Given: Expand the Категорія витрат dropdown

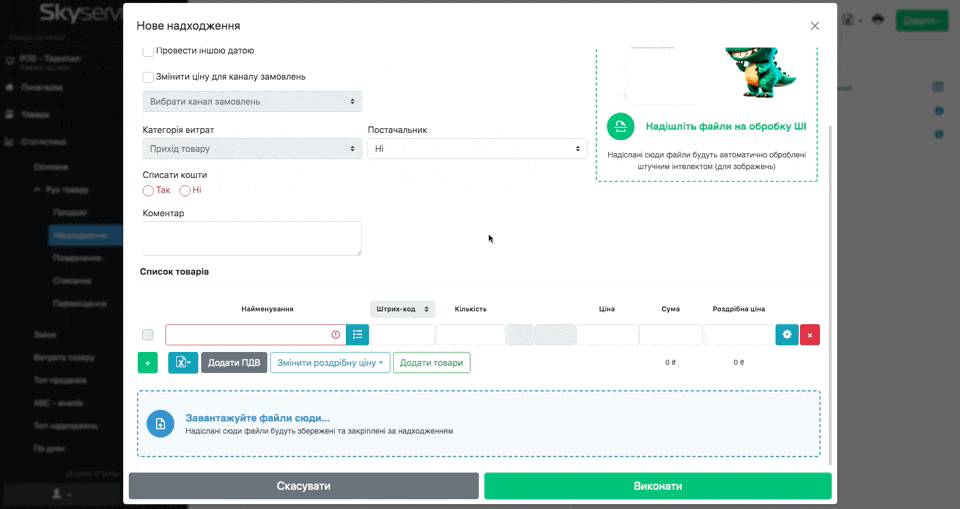Looking at the screenshot, I should [252, 149].
